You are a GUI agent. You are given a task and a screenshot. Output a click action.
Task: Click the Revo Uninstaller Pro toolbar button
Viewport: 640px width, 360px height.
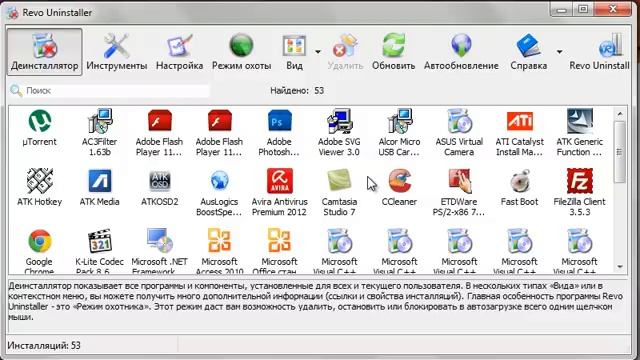click(x=600, y=51)
